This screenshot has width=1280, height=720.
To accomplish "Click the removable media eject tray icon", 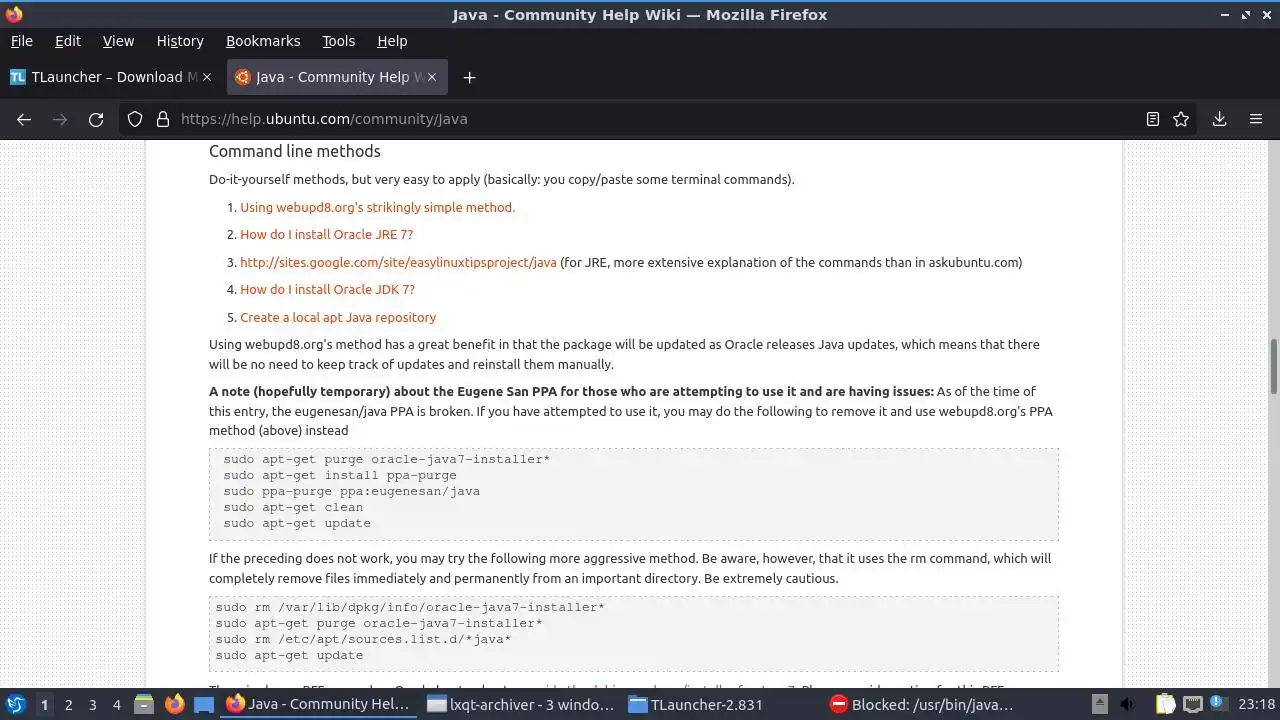I will 1099,704.
